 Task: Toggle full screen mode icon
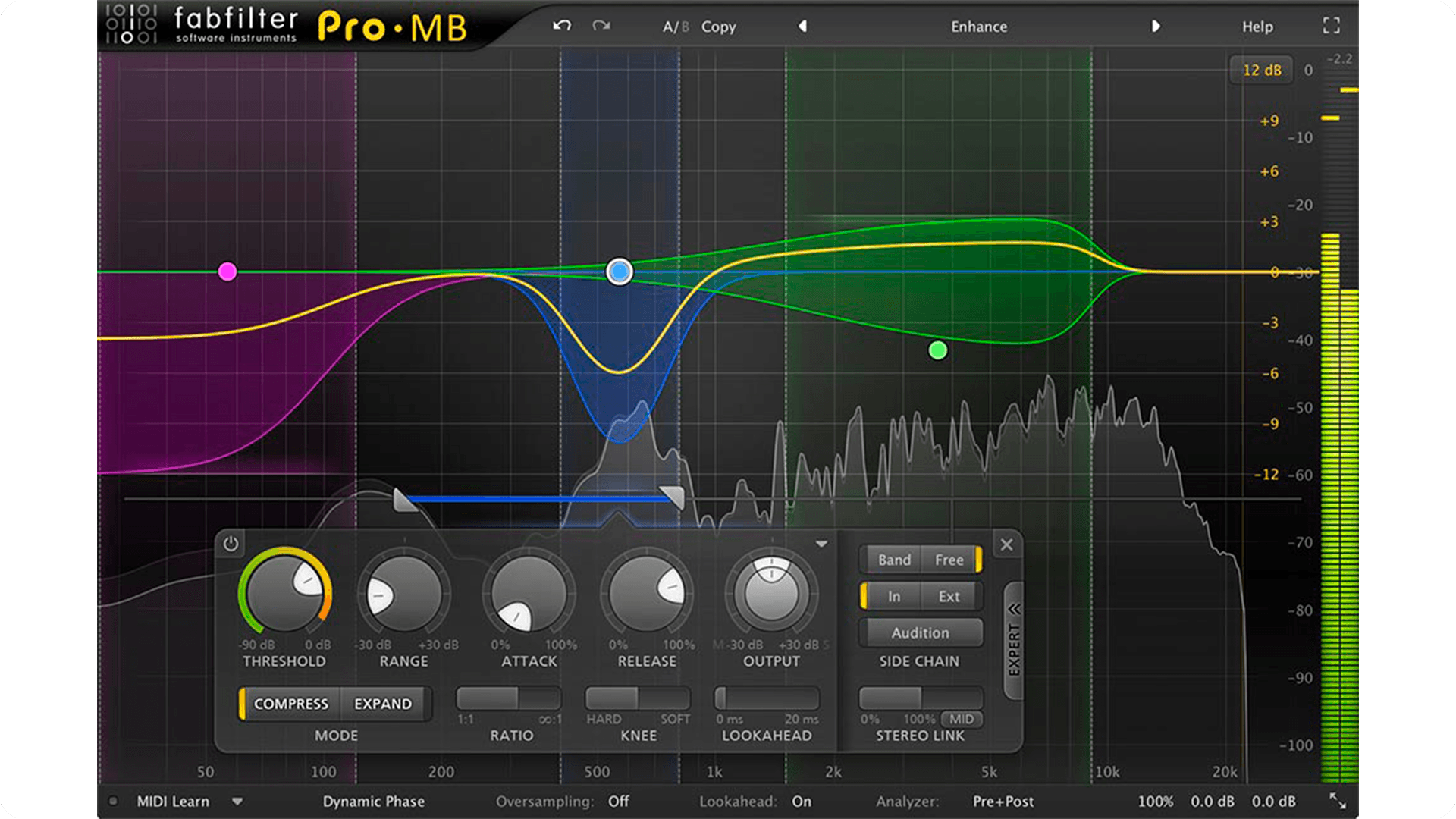click(1332, 26)
